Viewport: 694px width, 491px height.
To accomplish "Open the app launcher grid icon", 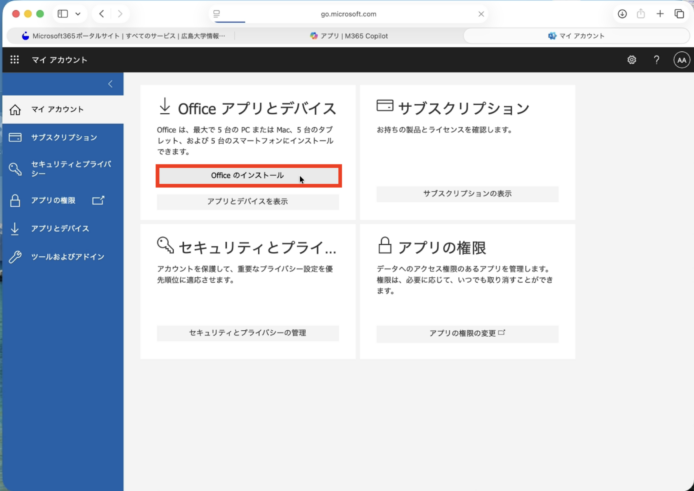I will [15, 60].
